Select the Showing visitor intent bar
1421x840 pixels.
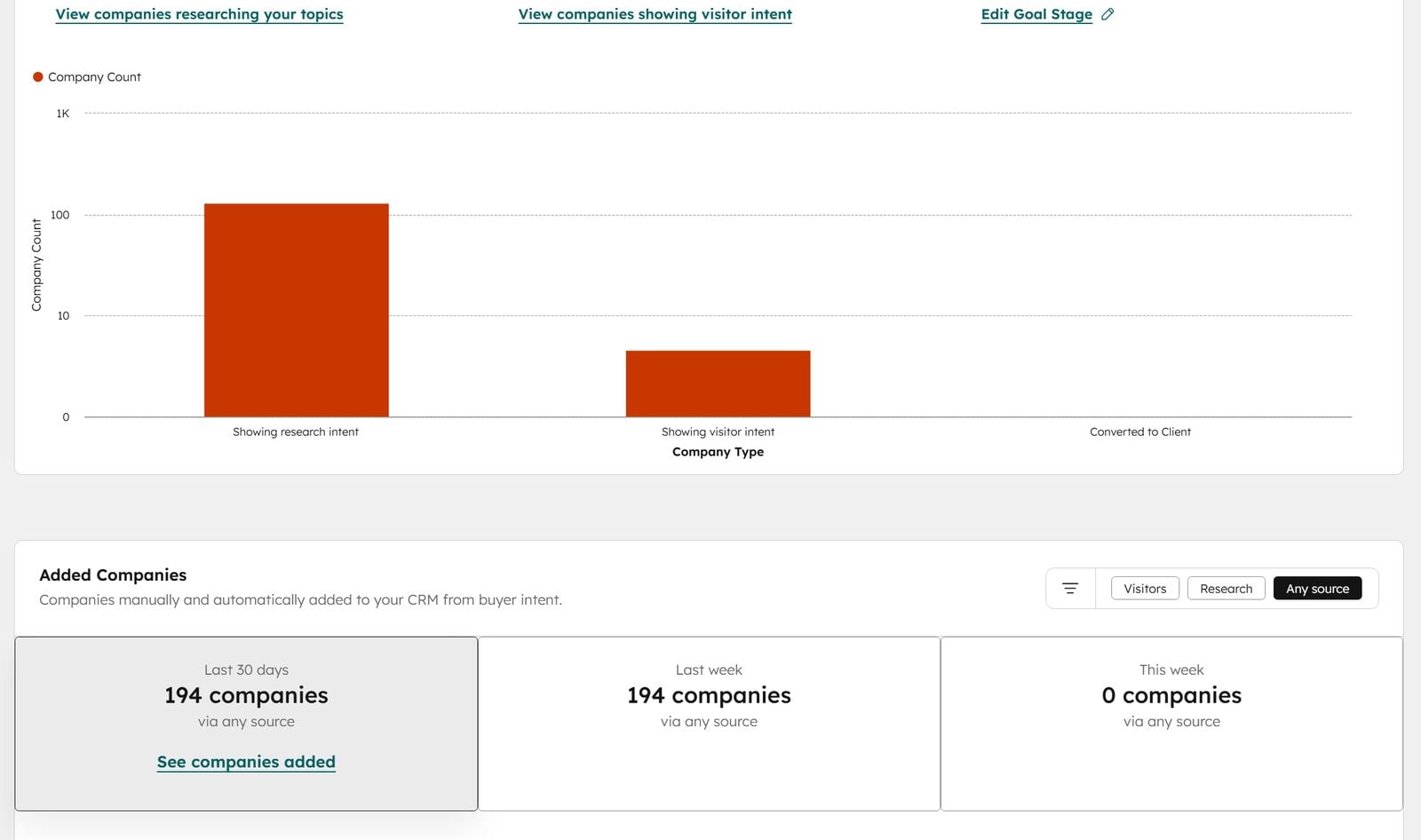pyautogui.click(x=718, y=384)
